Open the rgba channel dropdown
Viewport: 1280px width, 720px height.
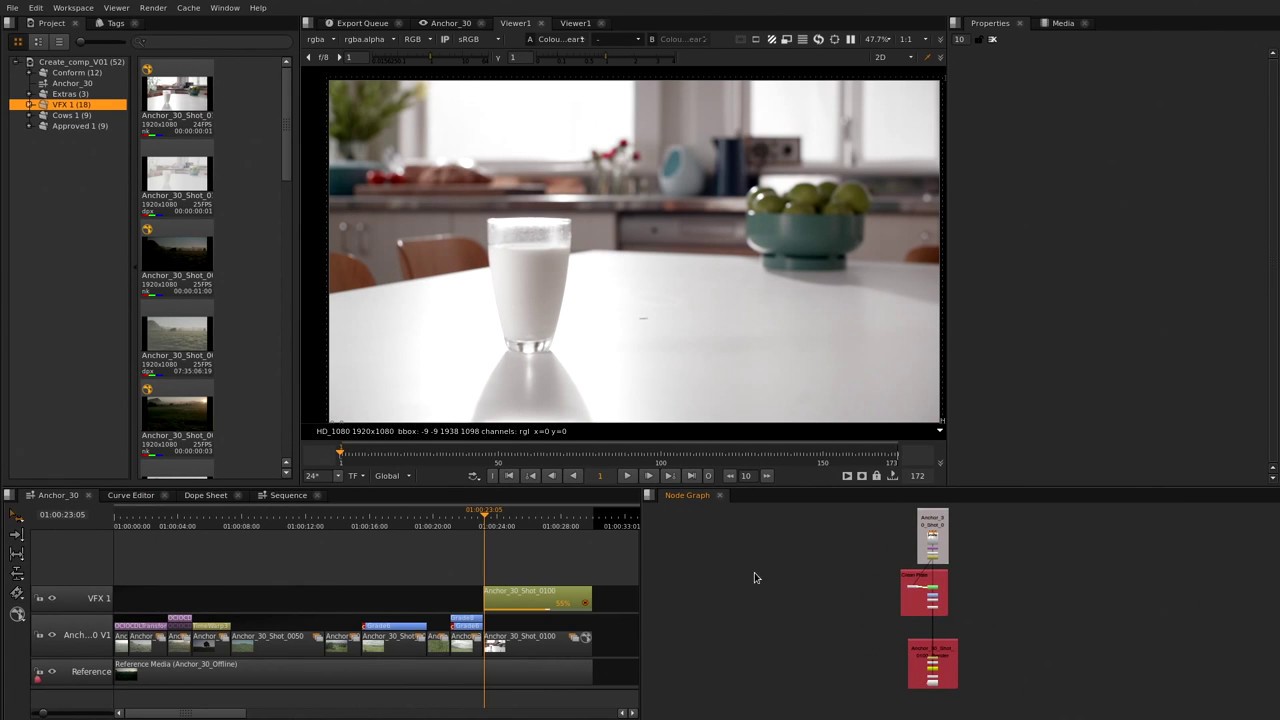(321, 39)
